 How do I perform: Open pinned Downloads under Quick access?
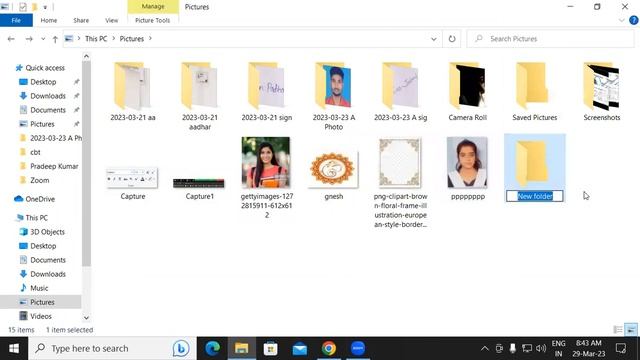pos(48,96)
